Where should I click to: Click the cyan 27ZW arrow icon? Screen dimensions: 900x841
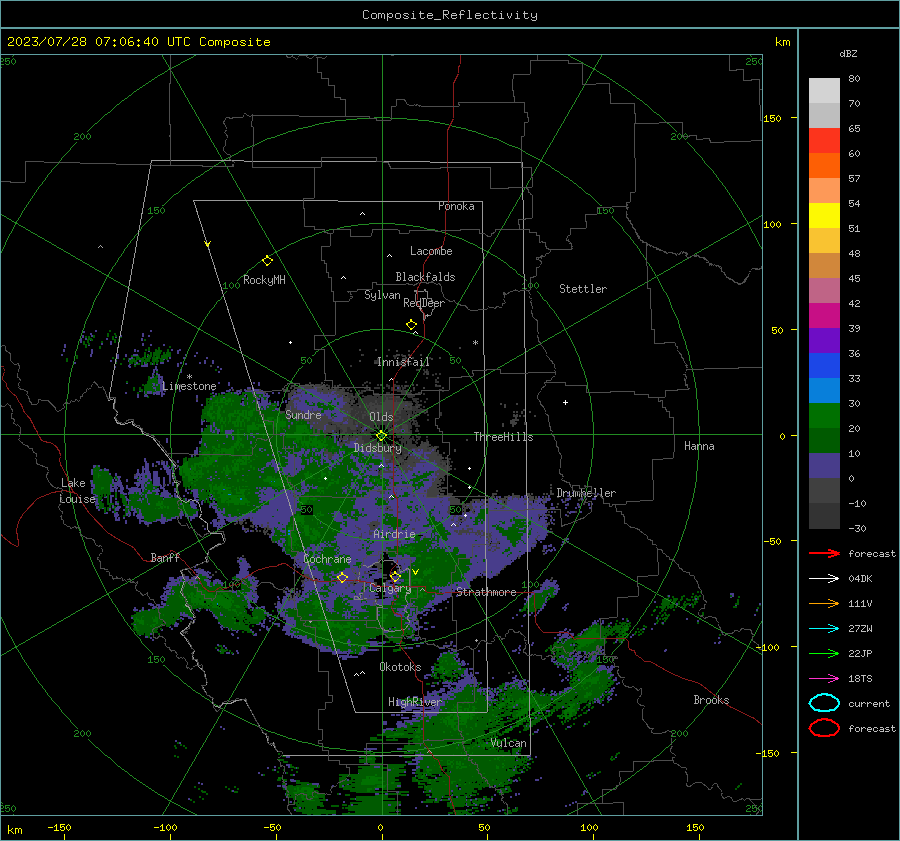point(824,629)
